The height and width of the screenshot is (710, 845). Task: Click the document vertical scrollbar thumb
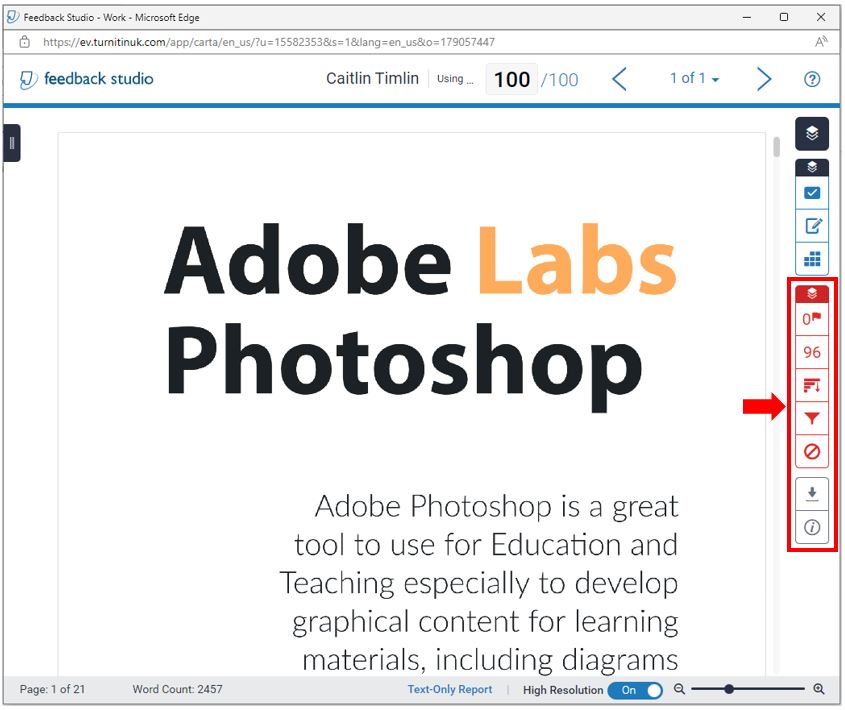(776, 147)
